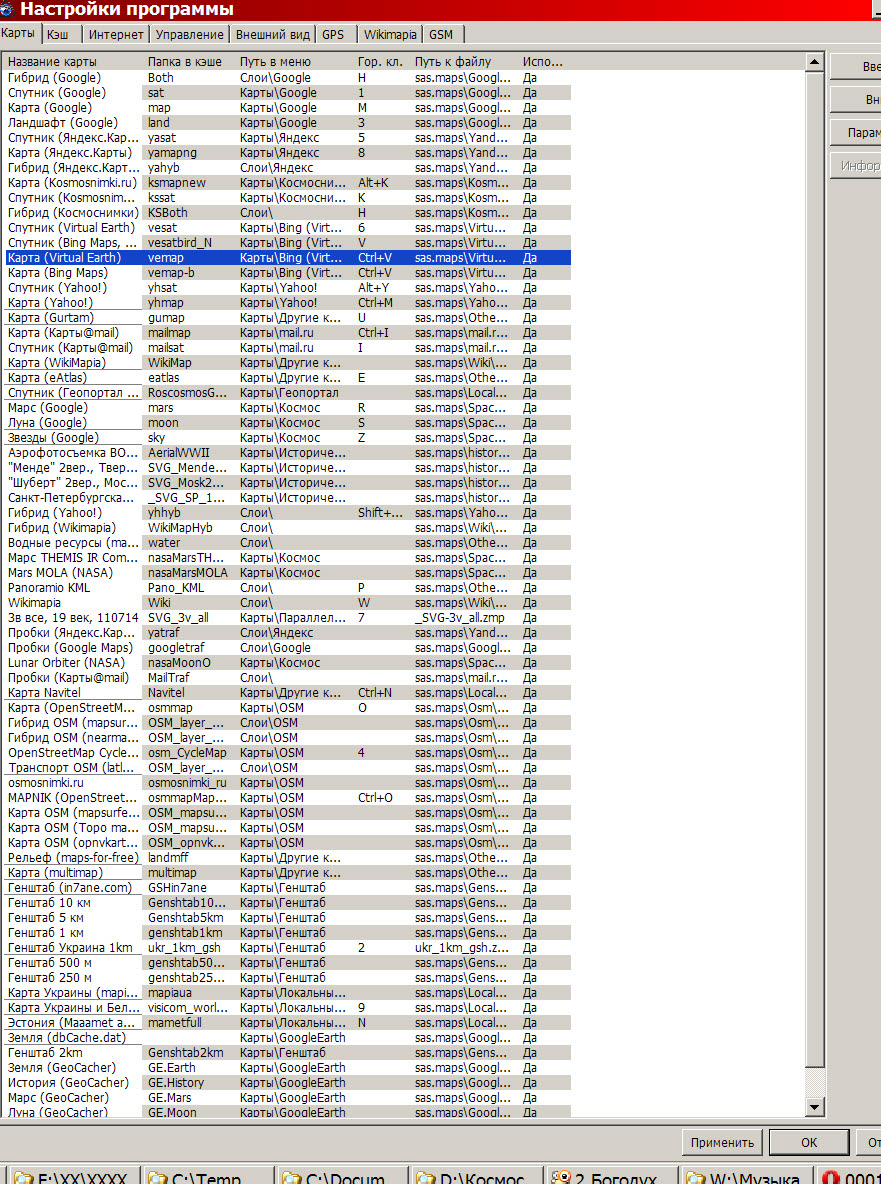Switch to the GPS tab
This screenshot has height=1184, width=881.
click(x=333, y=34)
